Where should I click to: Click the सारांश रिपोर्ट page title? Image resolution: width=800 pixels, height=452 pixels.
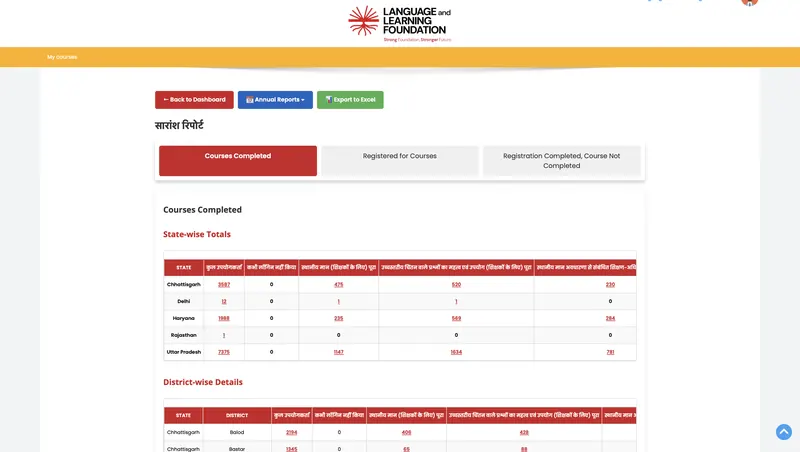[x=179, y=125]
